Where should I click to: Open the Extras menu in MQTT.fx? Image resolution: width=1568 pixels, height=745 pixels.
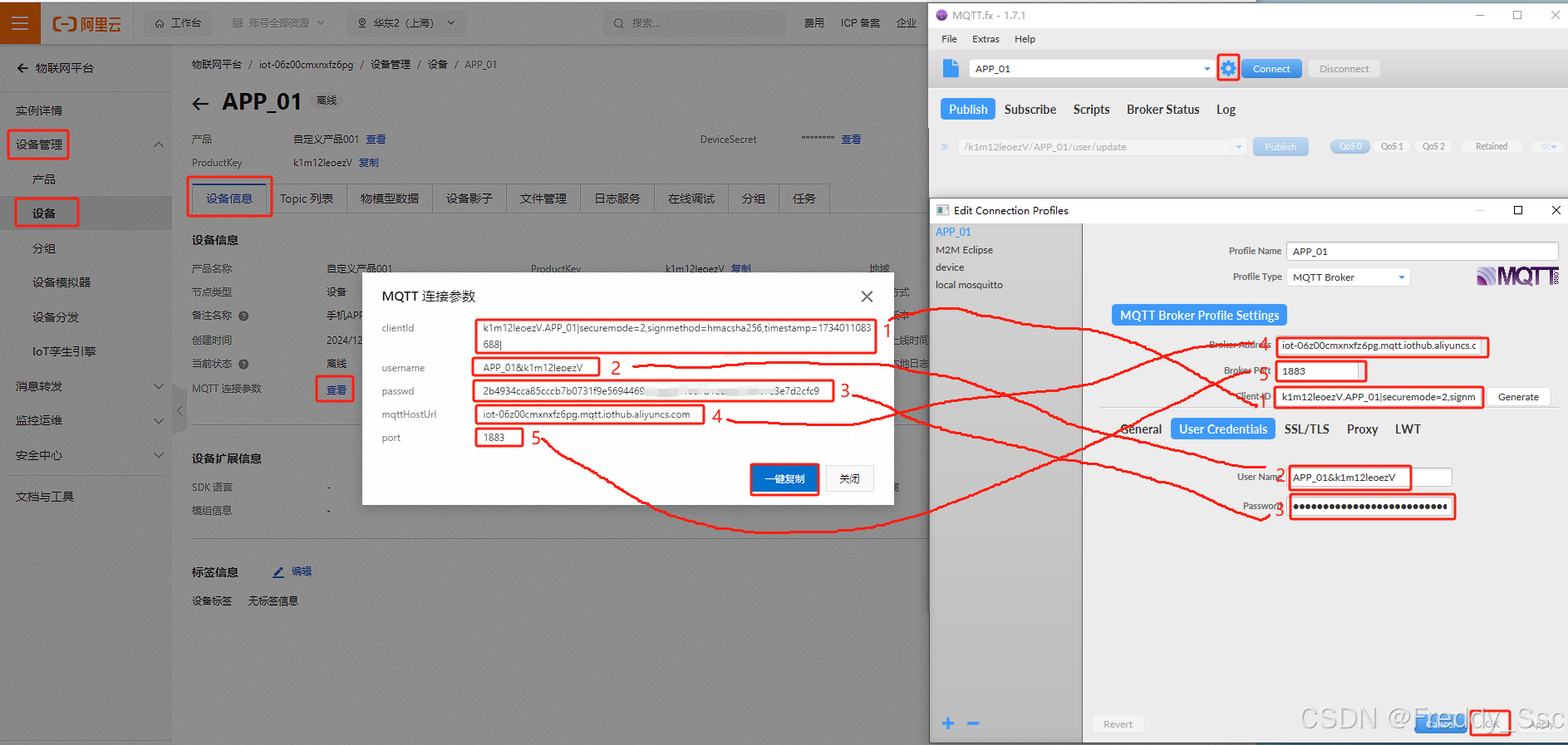pyautogui.click(x=986, y=39)
